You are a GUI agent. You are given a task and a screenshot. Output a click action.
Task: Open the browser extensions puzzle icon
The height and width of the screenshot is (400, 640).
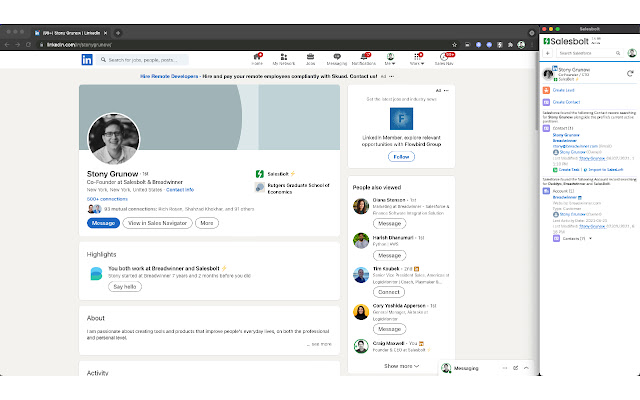coord(510,44)
